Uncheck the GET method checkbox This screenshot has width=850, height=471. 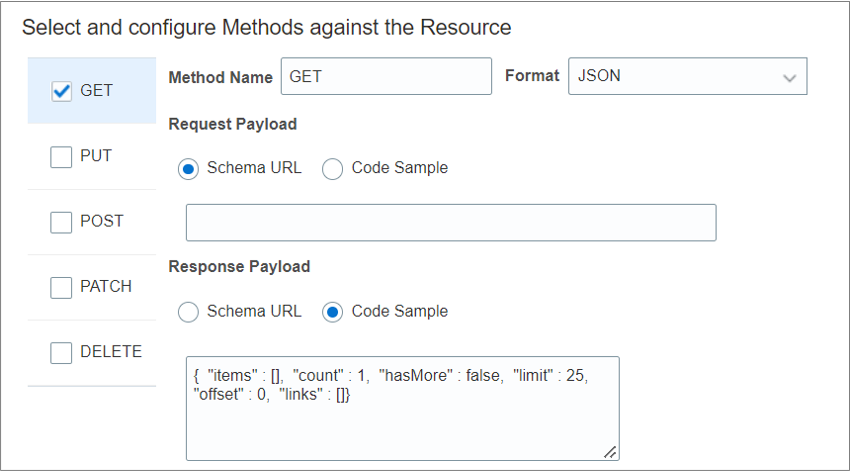click(x=61, y=91)
